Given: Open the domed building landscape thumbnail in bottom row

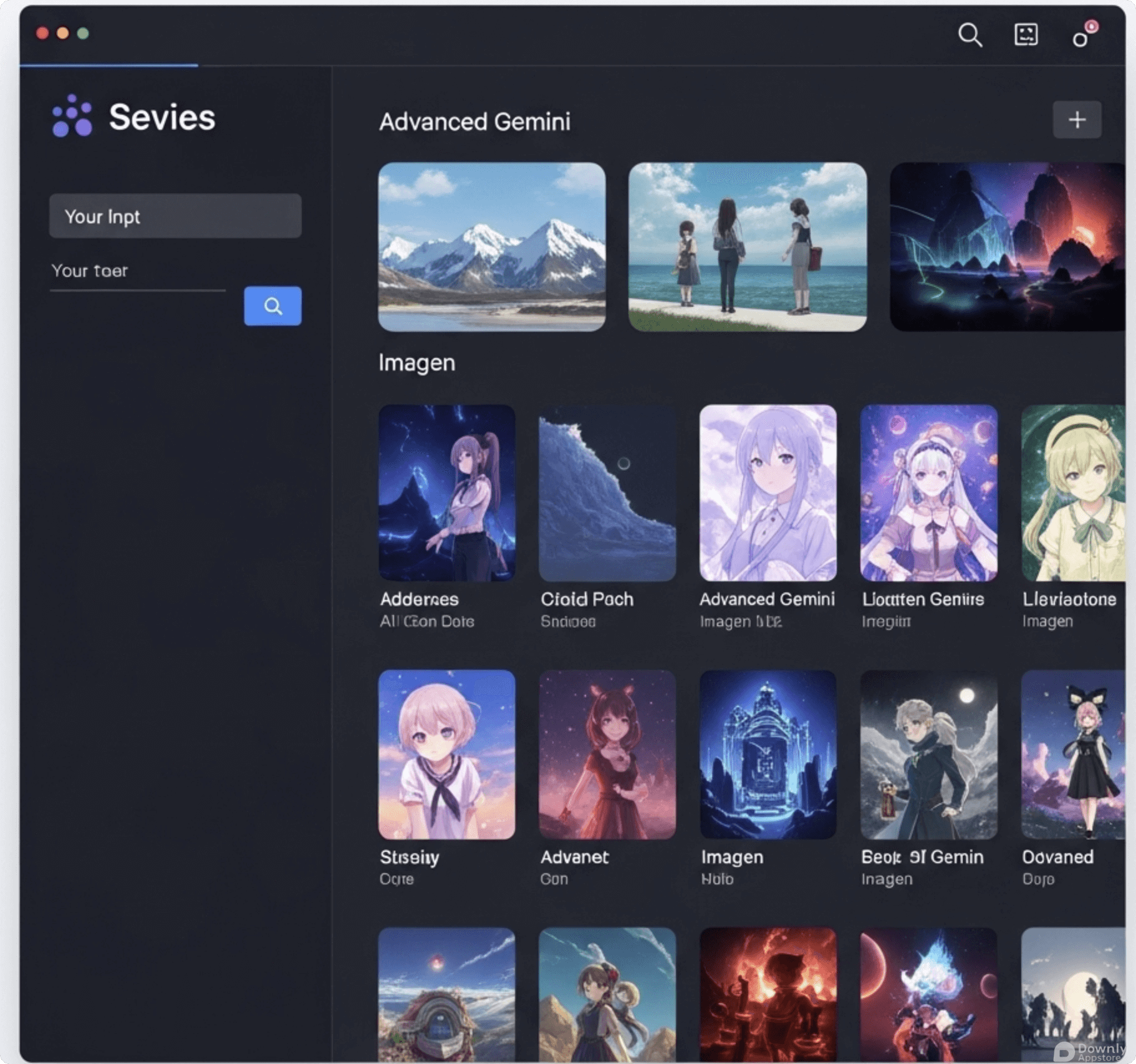Looking at the screenshot, I should (447, 995).
